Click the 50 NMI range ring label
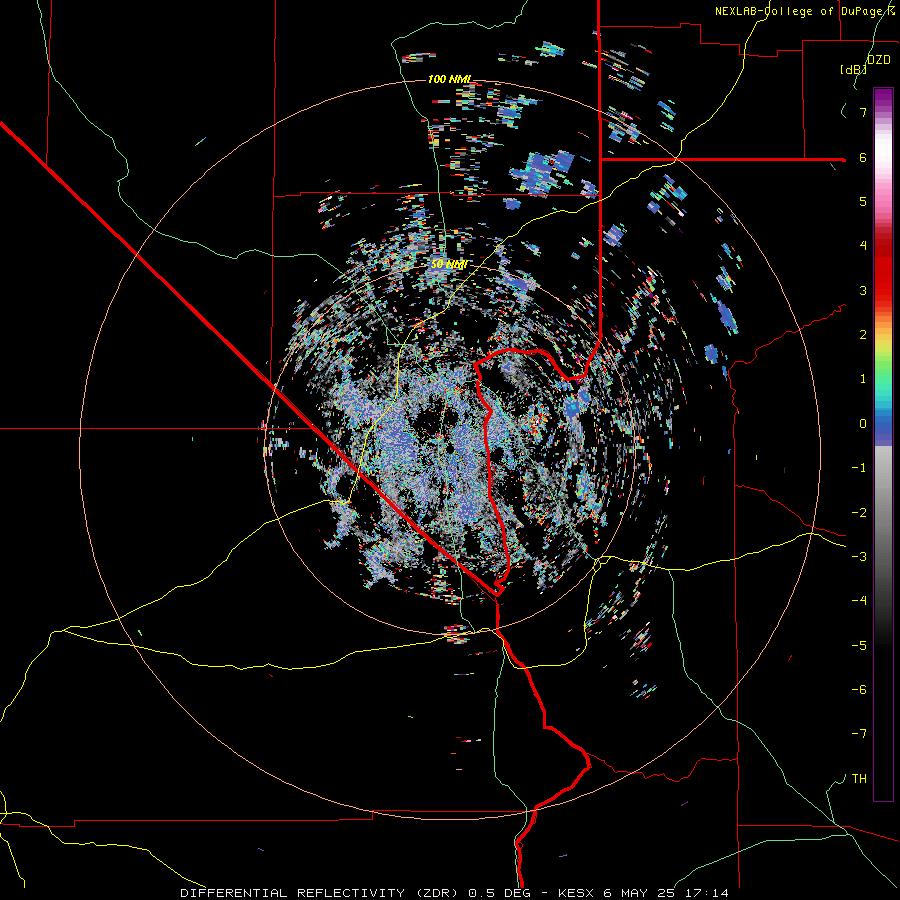Viewport: 900px width, 900px height. pyautogui.click(x=449, y=264)
